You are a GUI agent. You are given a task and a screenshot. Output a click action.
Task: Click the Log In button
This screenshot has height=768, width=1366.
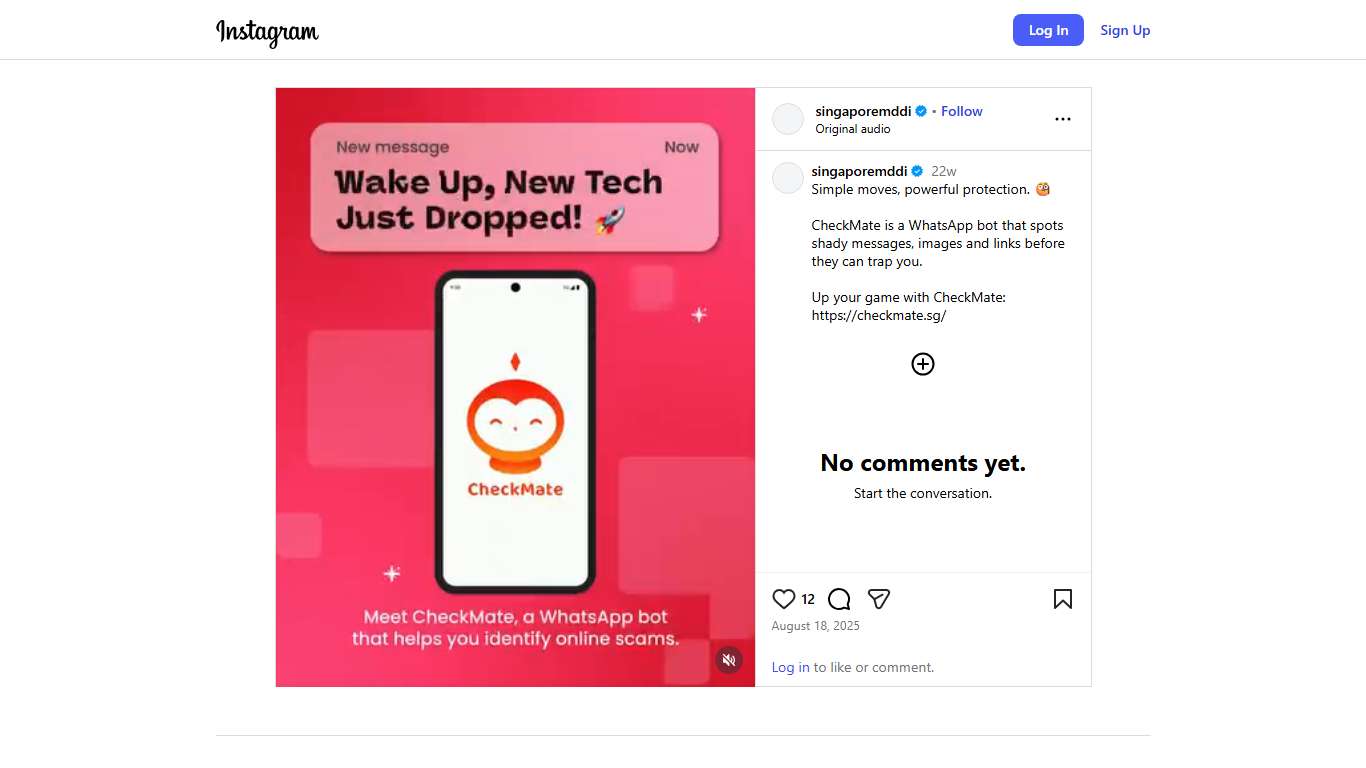[1048, 30]
